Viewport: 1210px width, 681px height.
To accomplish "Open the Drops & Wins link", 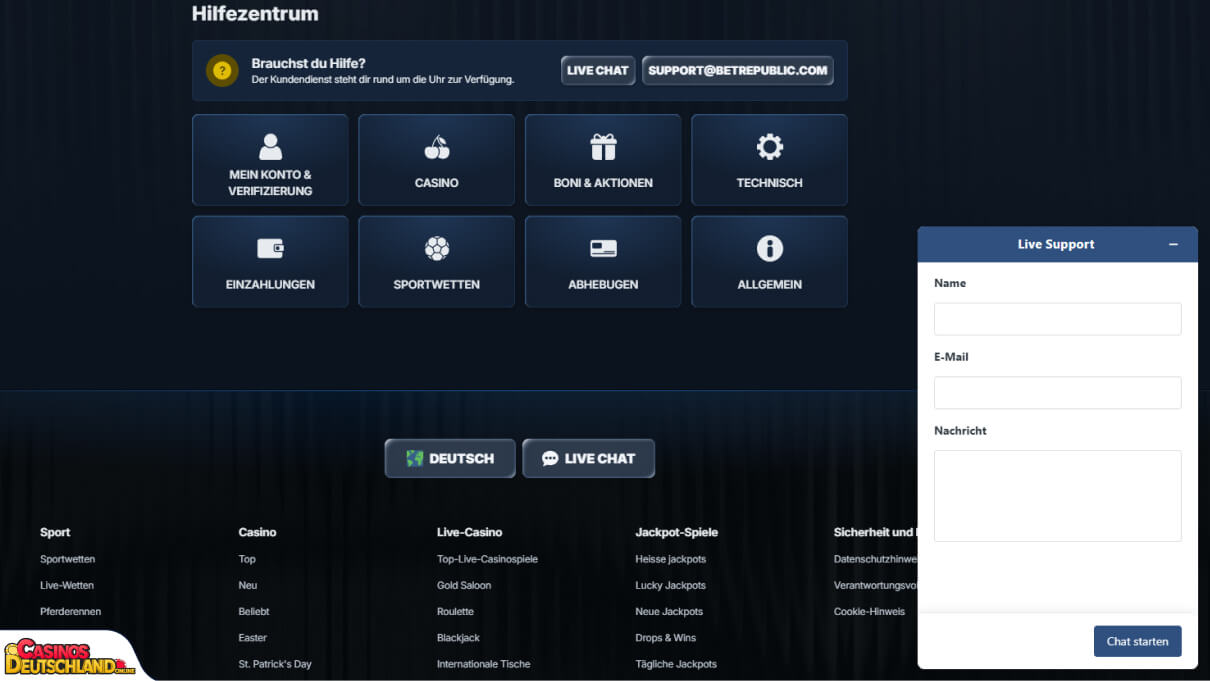I will pos(666,637).
